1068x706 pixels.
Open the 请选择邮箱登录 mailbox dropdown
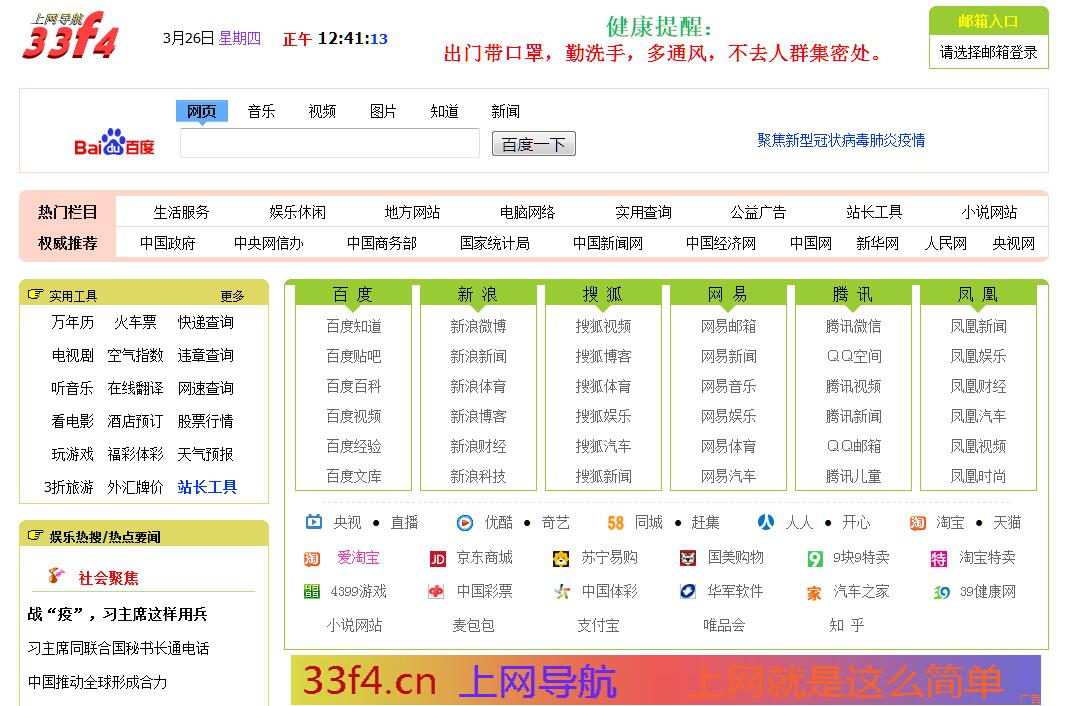tap(988, 52)
